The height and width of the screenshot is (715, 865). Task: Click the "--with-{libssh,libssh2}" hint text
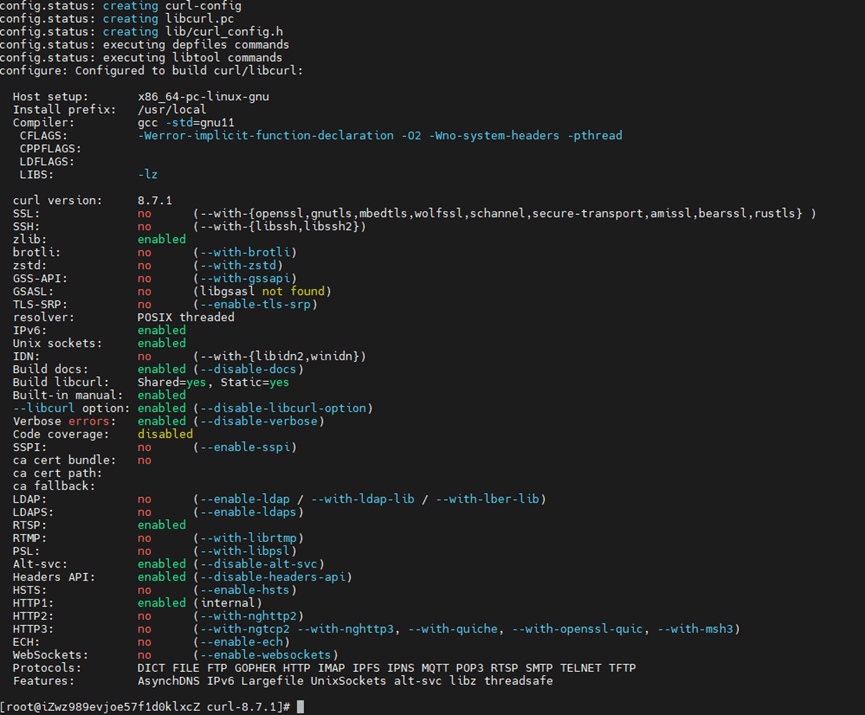click(x=279, y=226)
